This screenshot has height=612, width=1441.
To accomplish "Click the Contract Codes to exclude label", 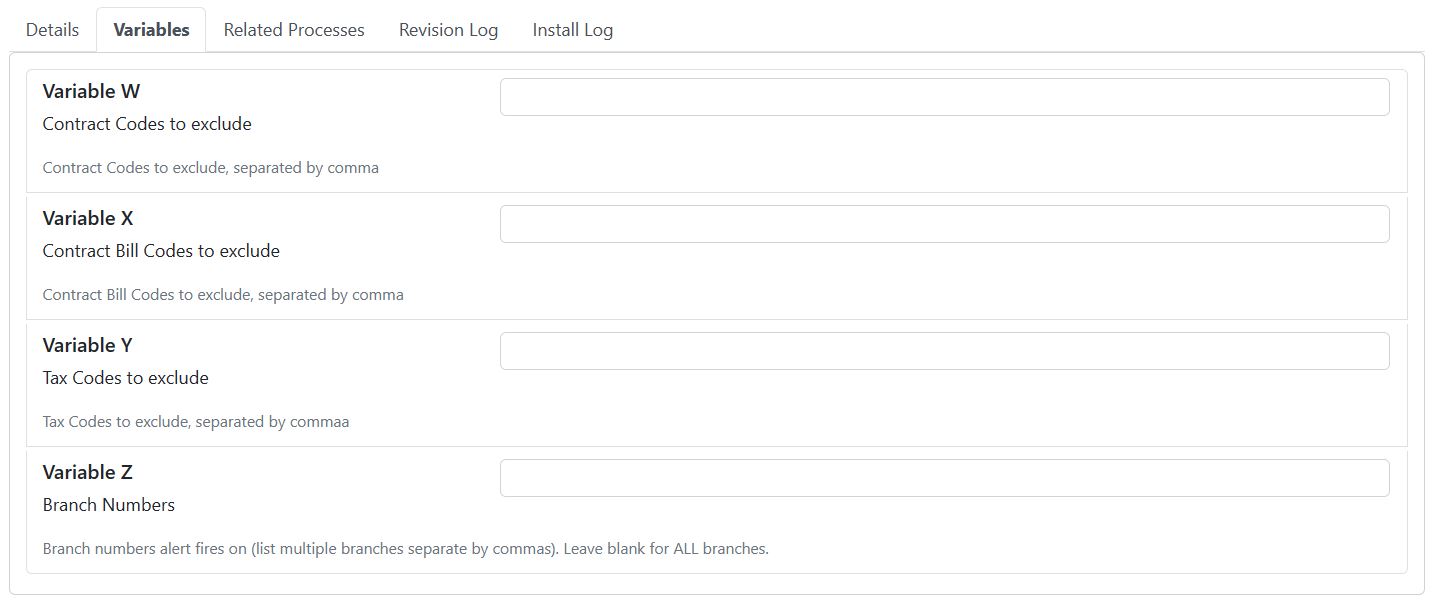I will 147,124.
